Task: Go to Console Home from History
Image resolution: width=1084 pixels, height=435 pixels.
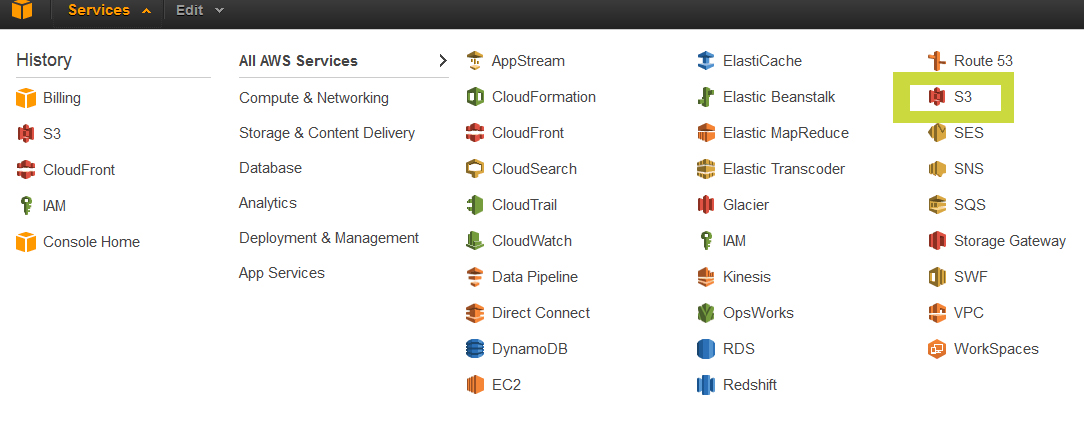Action: [x=91, y=242]
